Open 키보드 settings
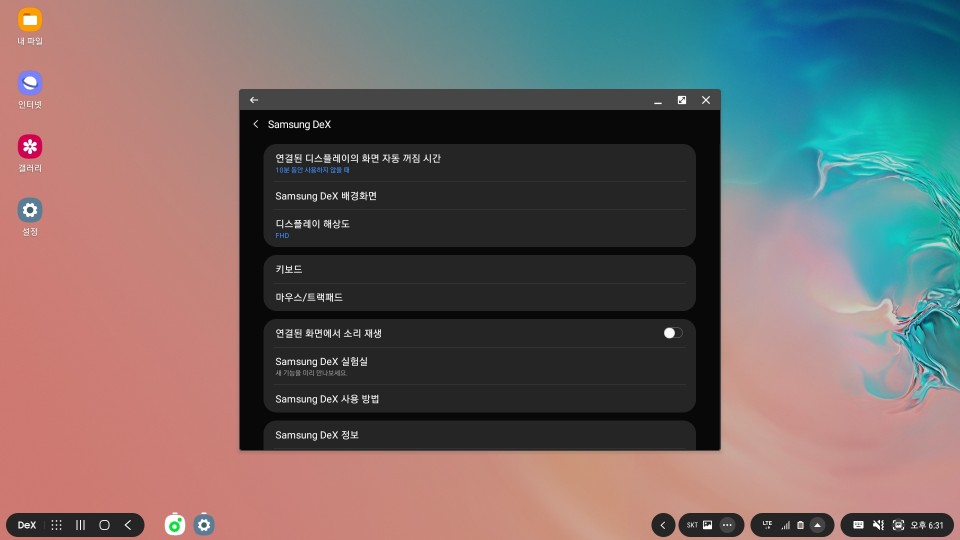960x540 pixels. pyautogui.click(x=479, y=269)
